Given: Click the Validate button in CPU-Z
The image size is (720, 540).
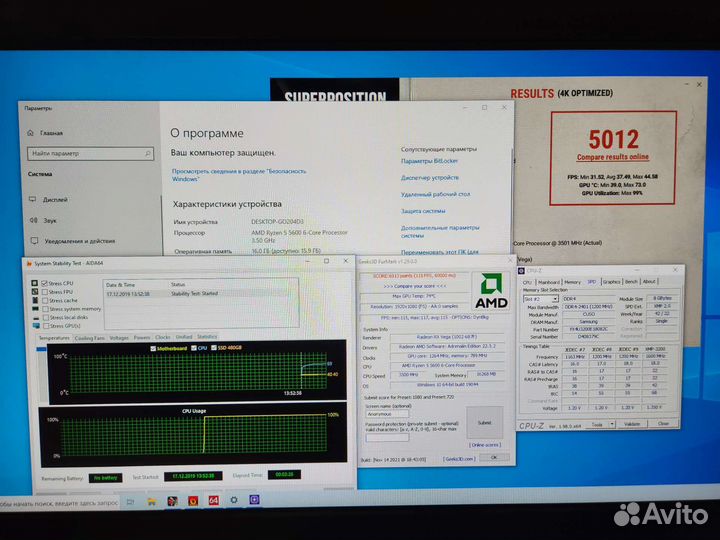Looking at the screenshot, I should 630,424.
